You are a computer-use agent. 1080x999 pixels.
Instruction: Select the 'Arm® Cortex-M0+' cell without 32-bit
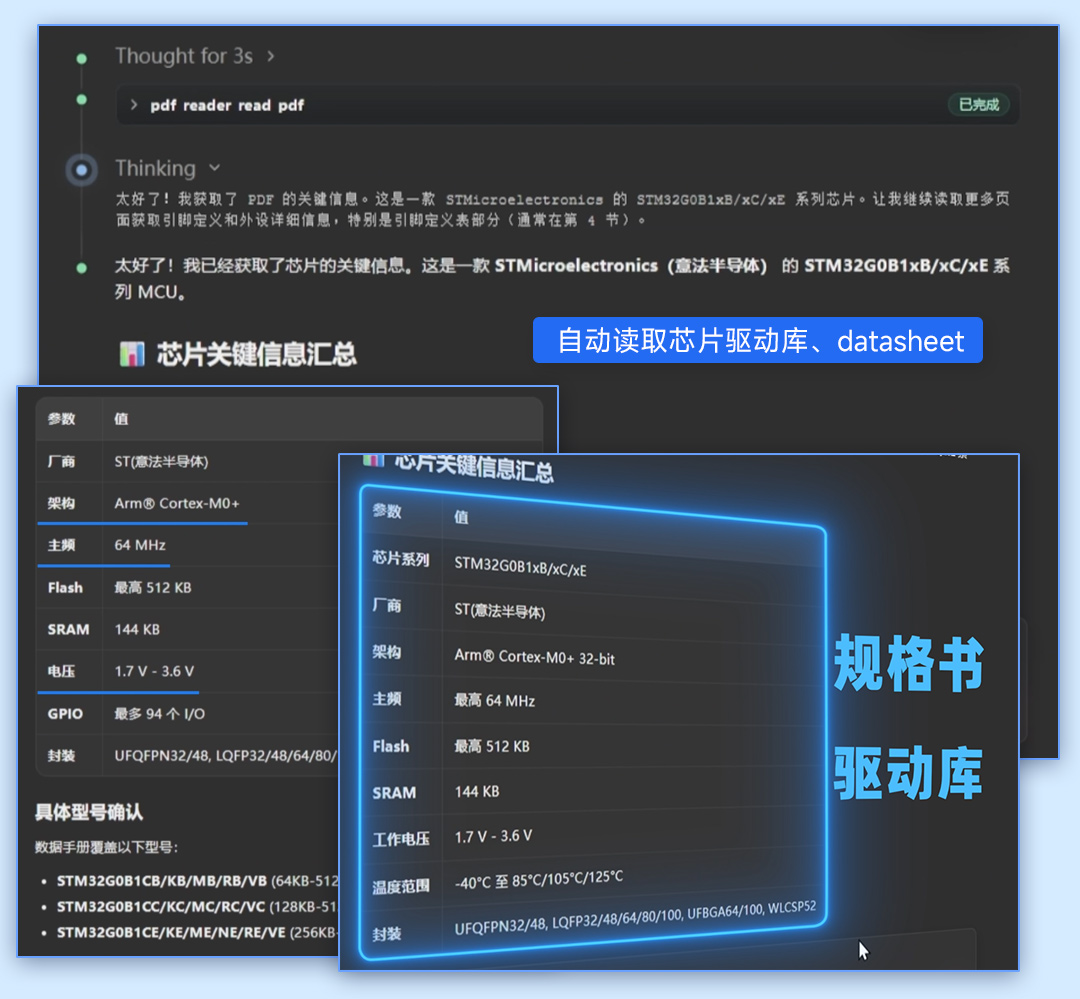tap(177, 504)
